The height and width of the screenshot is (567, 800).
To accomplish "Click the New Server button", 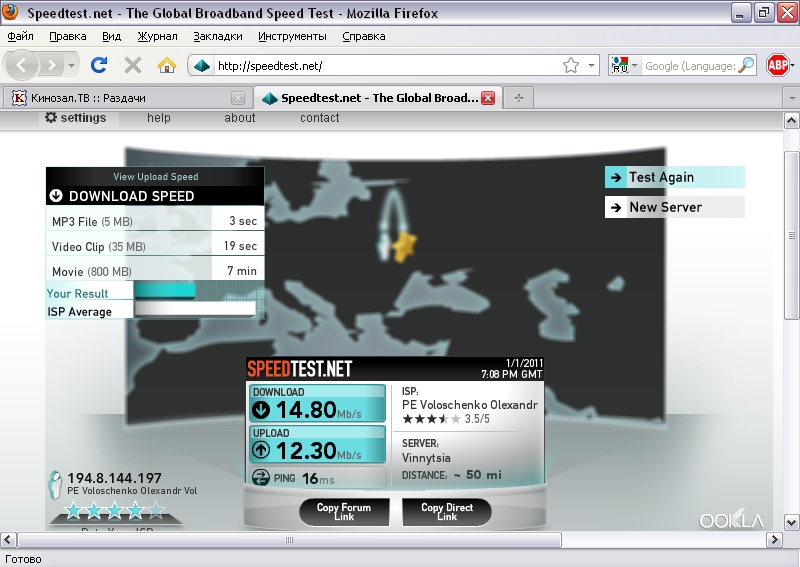I will click(674, 207).
